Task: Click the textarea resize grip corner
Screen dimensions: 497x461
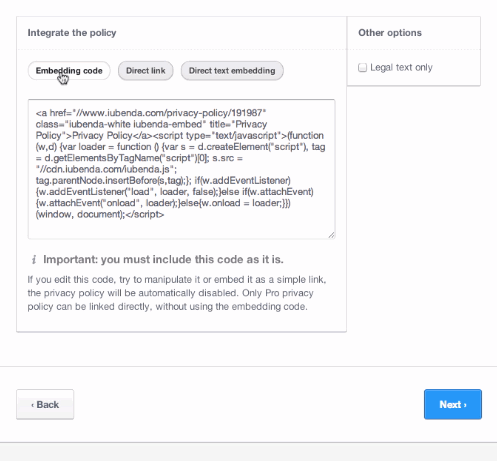Action: pyautogui.click(x=331, y=235)
